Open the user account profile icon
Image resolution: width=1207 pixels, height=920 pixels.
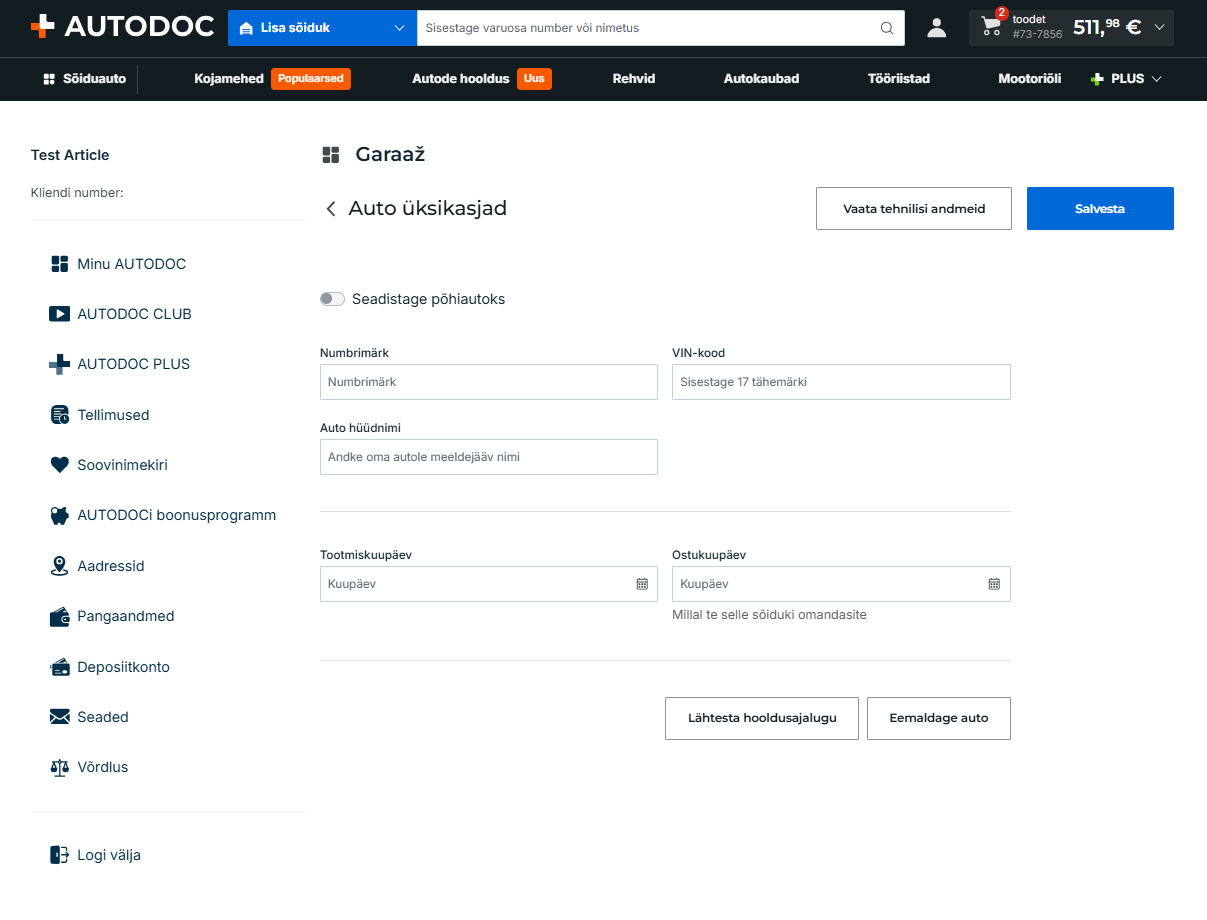point(936,28)
